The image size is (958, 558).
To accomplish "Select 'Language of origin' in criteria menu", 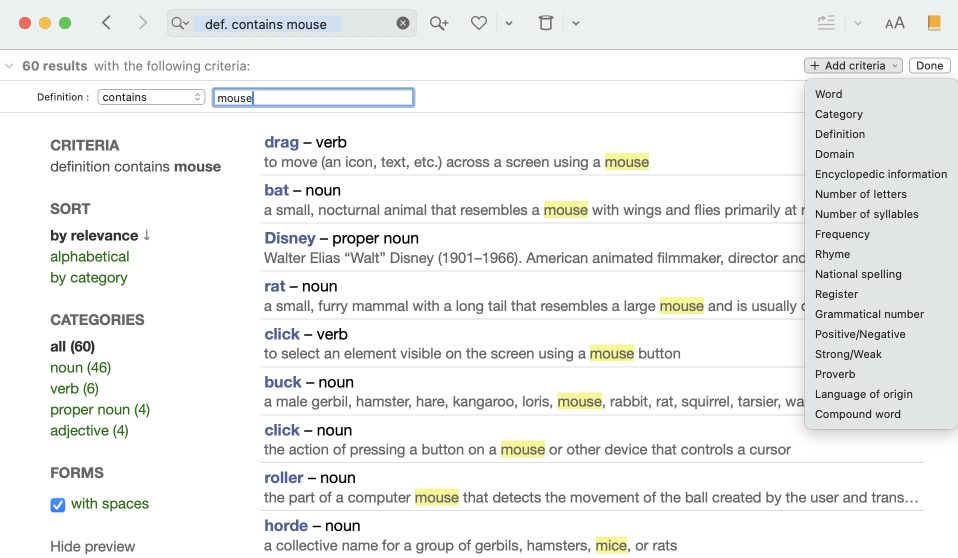I will click(x=863, y=394).
